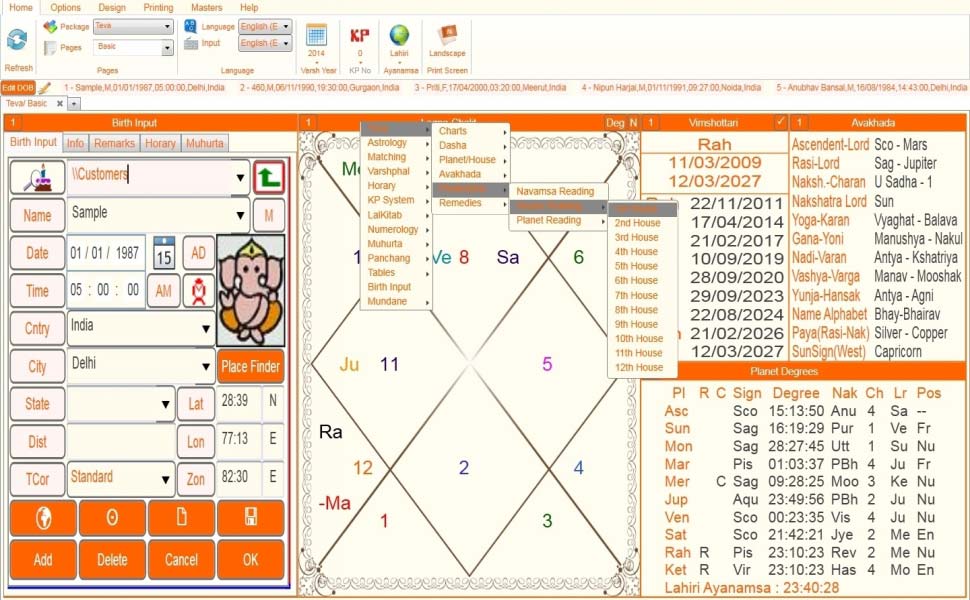The height and width of the screenshot is (600, 970).
Task: Click the Delete button
Action: tap(113, 560)
